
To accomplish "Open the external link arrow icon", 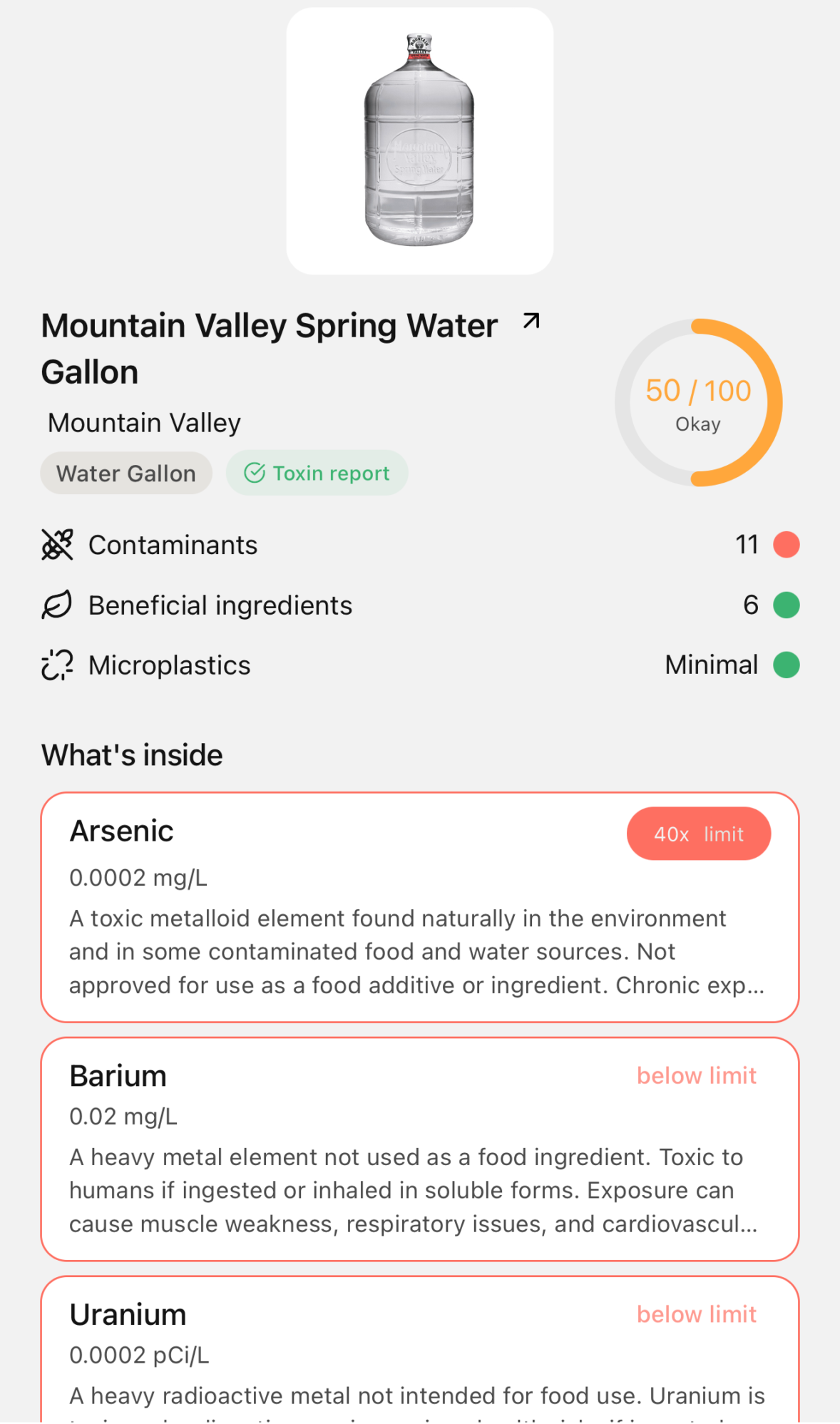I will tap(531, 322).
